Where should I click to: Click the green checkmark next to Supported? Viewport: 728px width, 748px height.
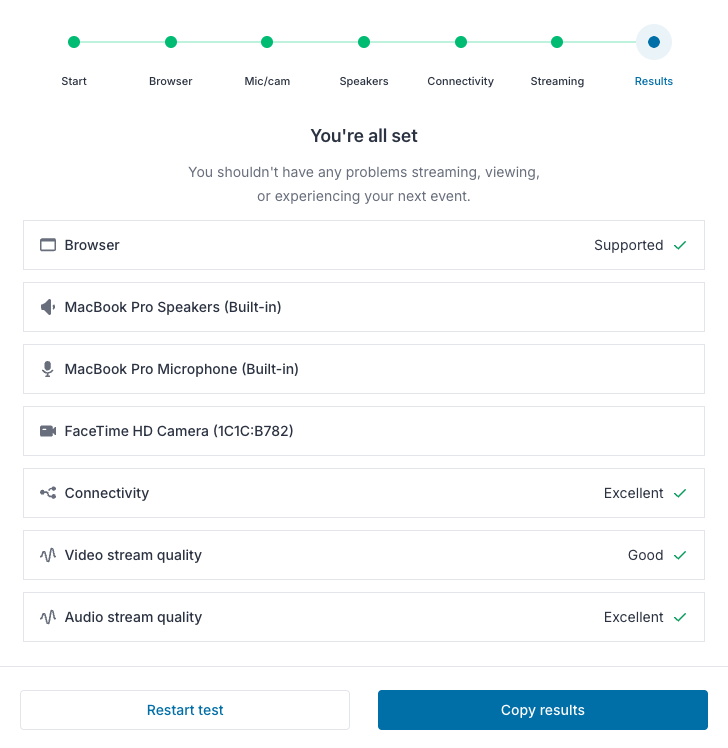pos(680,245)
